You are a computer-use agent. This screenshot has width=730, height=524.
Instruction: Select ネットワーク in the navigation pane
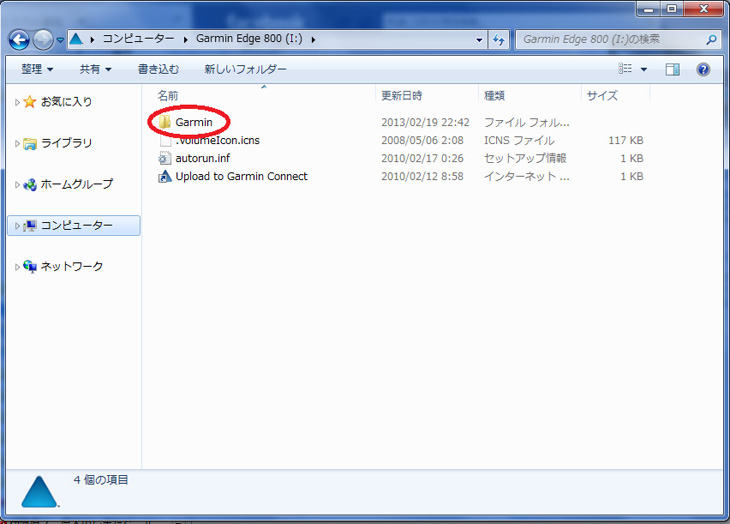pos(72,266)
